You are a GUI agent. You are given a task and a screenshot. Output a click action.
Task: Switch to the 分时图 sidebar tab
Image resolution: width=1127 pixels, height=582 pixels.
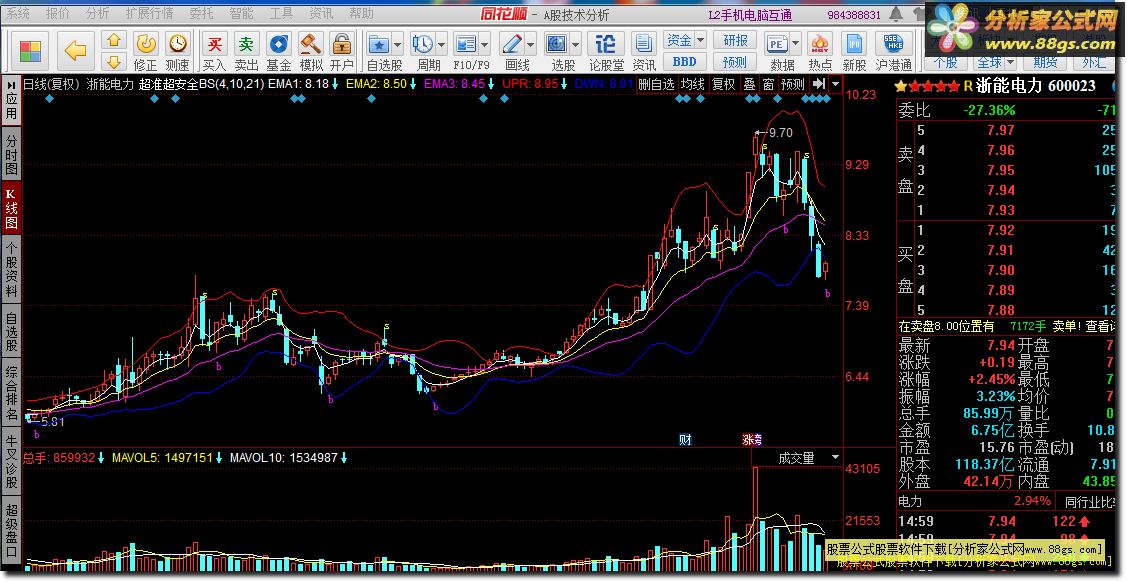pyautogui.click(x=11, y=153)
